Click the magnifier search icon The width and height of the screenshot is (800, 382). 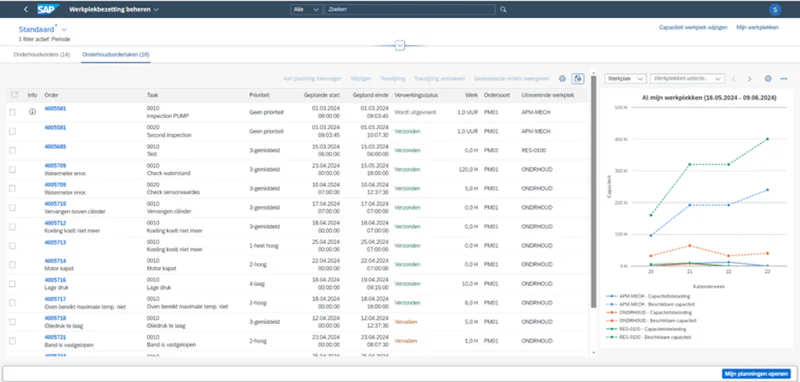[503, 9]
